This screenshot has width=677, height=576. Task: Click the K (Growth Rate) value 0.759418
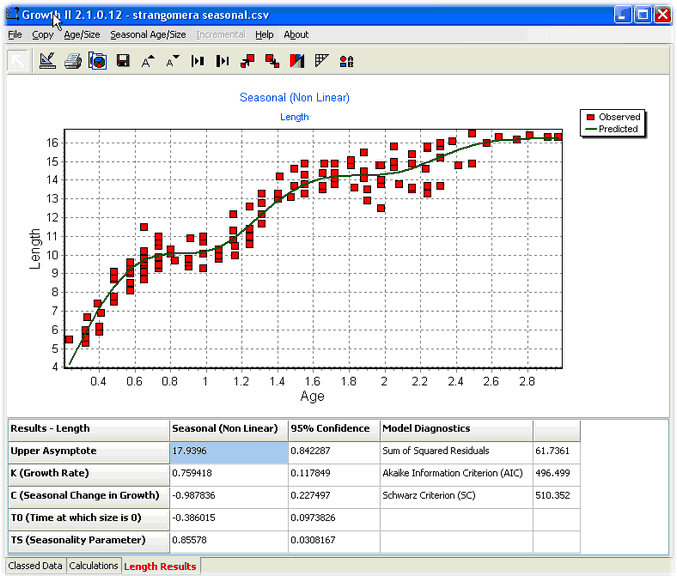229,473
